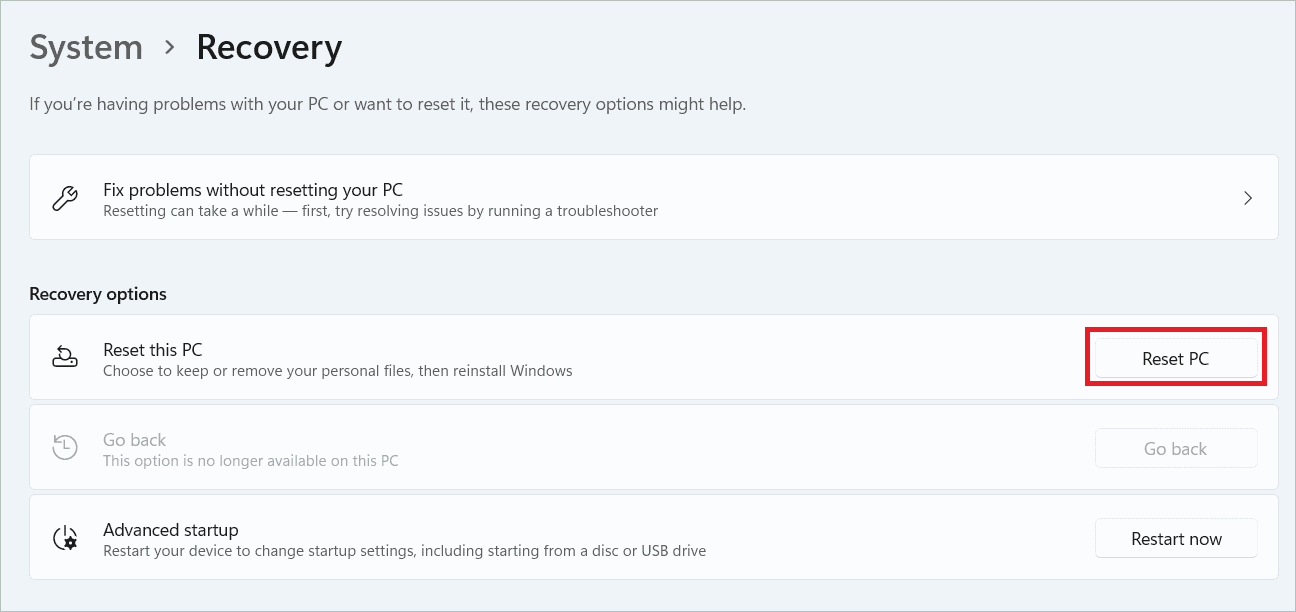
Task: Click the wrench icon for fixing problems
Action: click(65, 197)
